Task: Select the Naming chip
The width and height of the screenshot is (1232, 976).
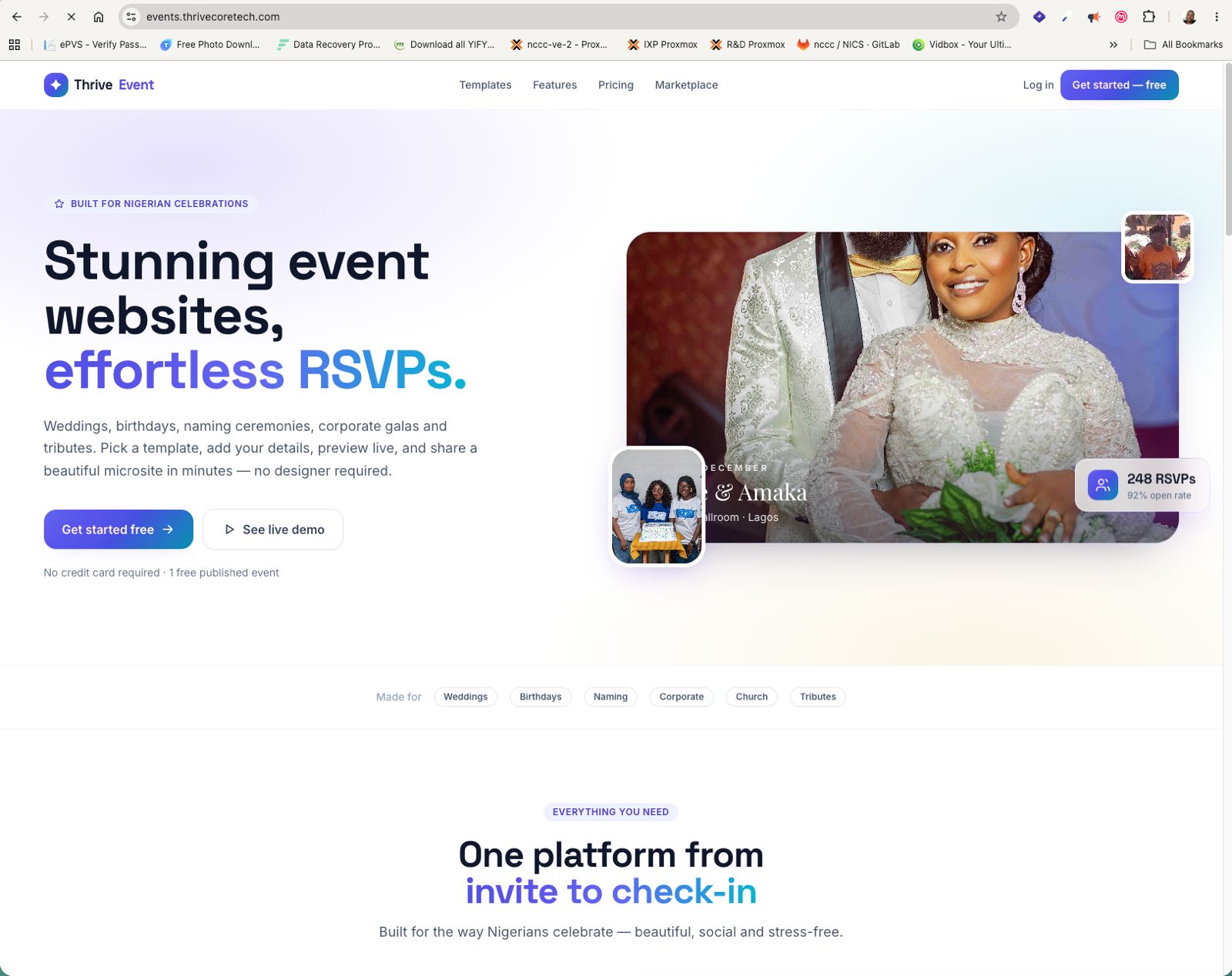Action: coord(611,697)
